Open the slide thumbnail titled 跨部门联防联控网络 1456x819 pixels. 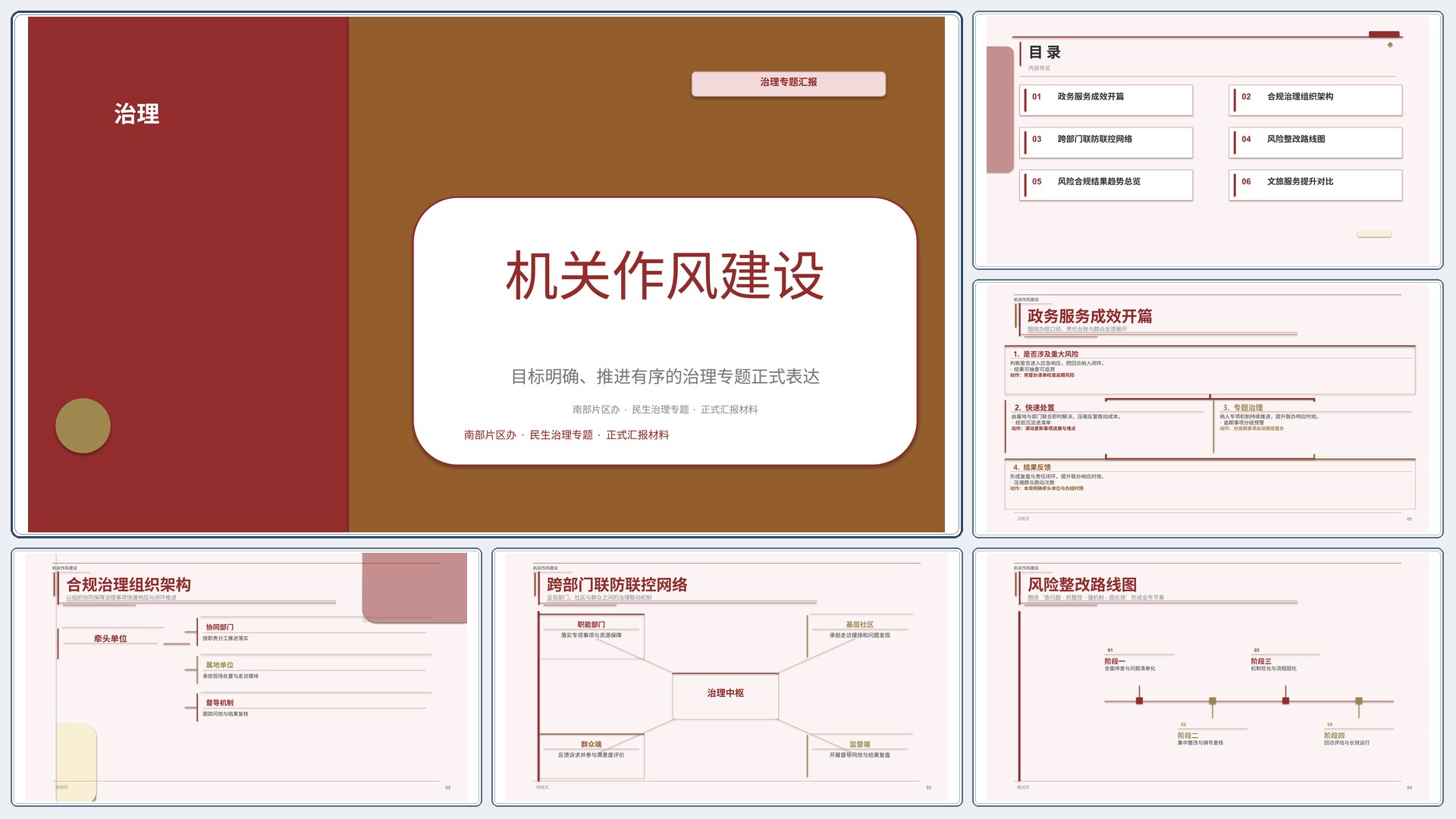point(726,677)
